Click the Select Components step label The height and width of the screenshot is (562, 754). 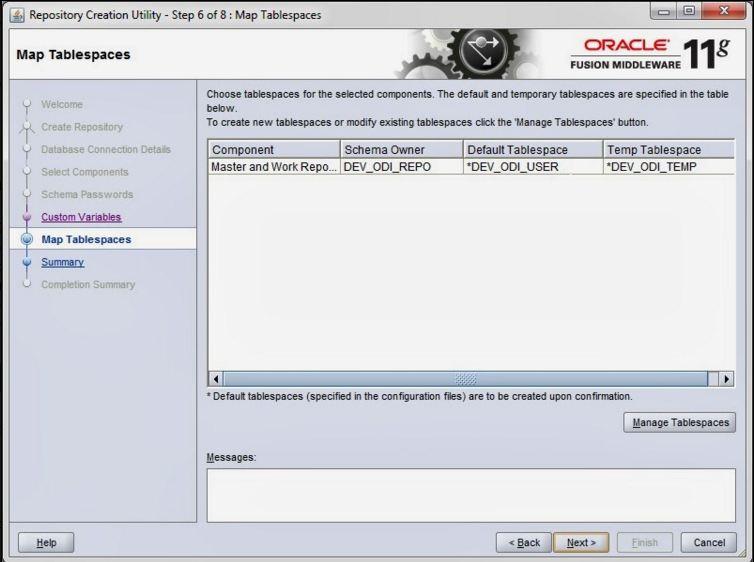[85, 172]
